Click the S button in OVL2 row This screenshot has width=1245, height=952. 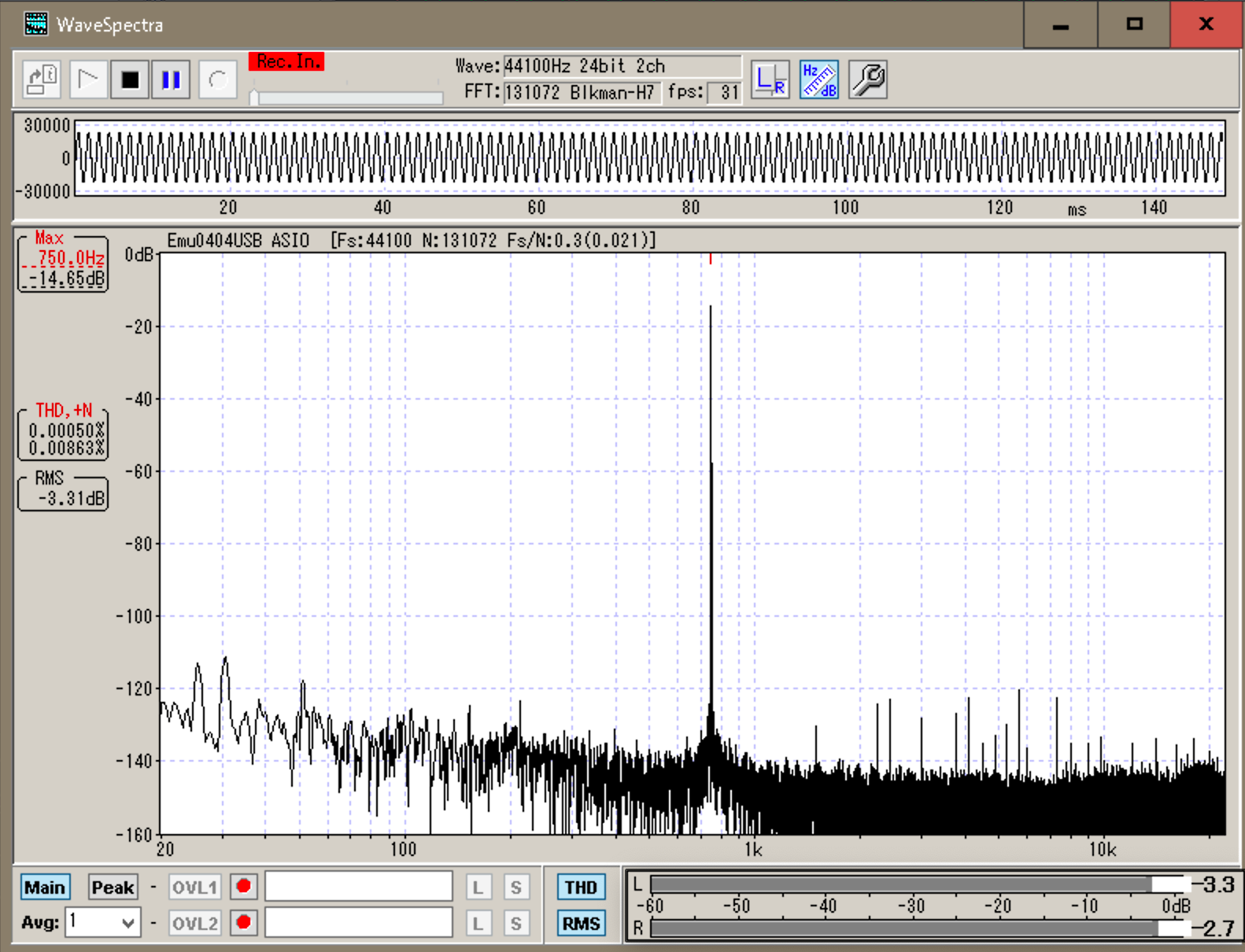point(515,924)
